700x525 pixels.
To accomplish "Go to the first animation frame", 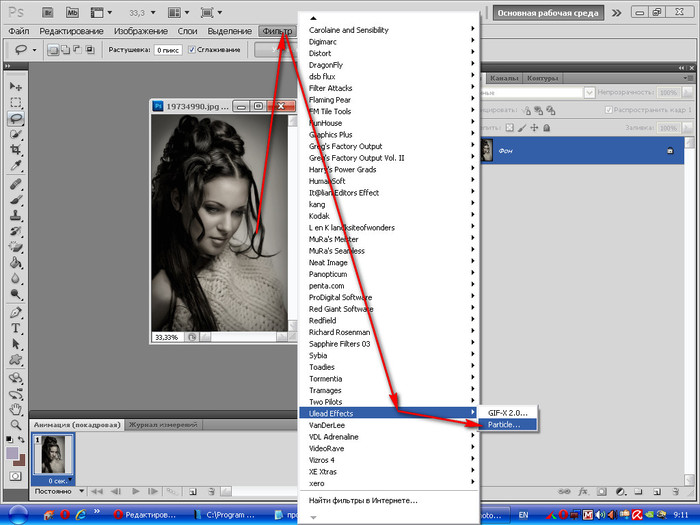I will click(x=96, y=492).
